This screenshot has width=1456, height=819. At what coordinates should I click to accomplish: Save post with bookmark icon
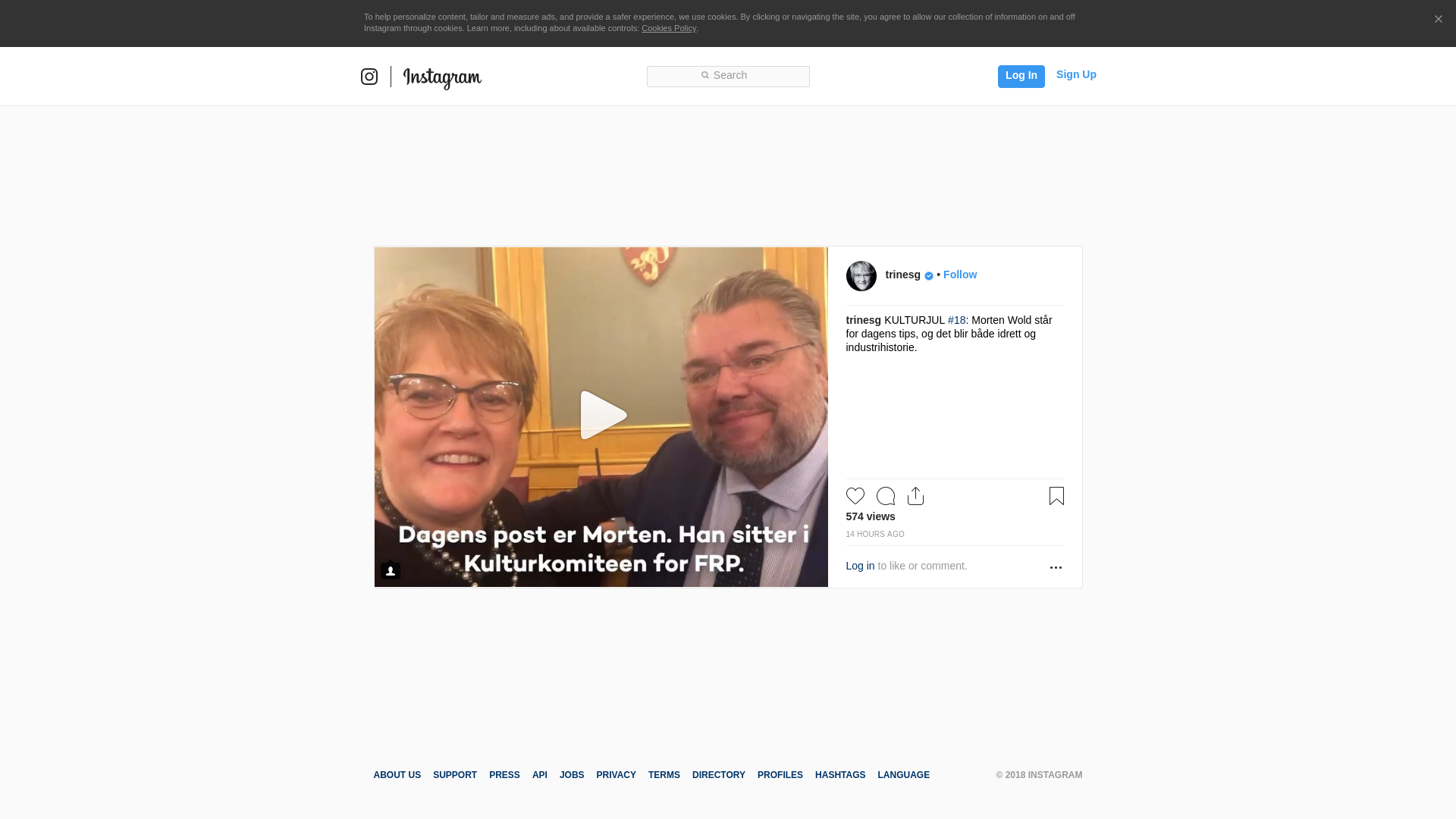click(x=1056, y=496)
